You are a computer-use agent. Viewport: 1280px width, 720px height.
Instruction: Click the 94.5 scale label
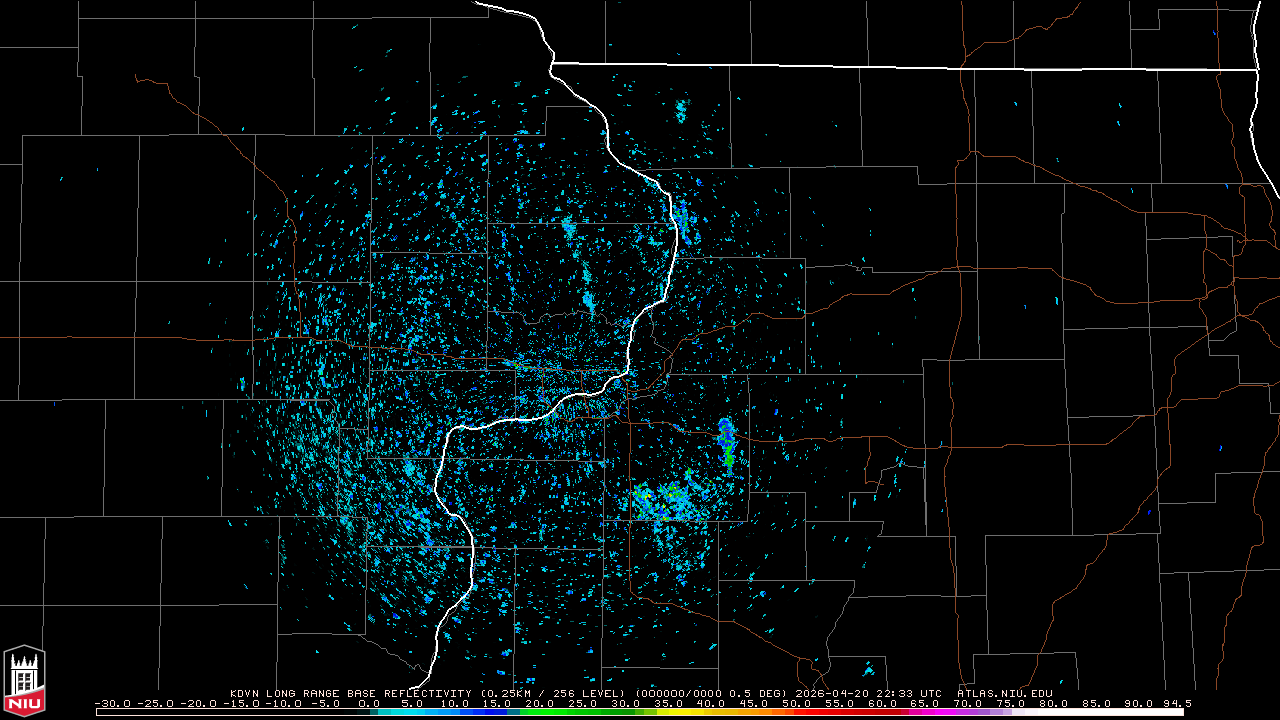(x=1177, y=704)
